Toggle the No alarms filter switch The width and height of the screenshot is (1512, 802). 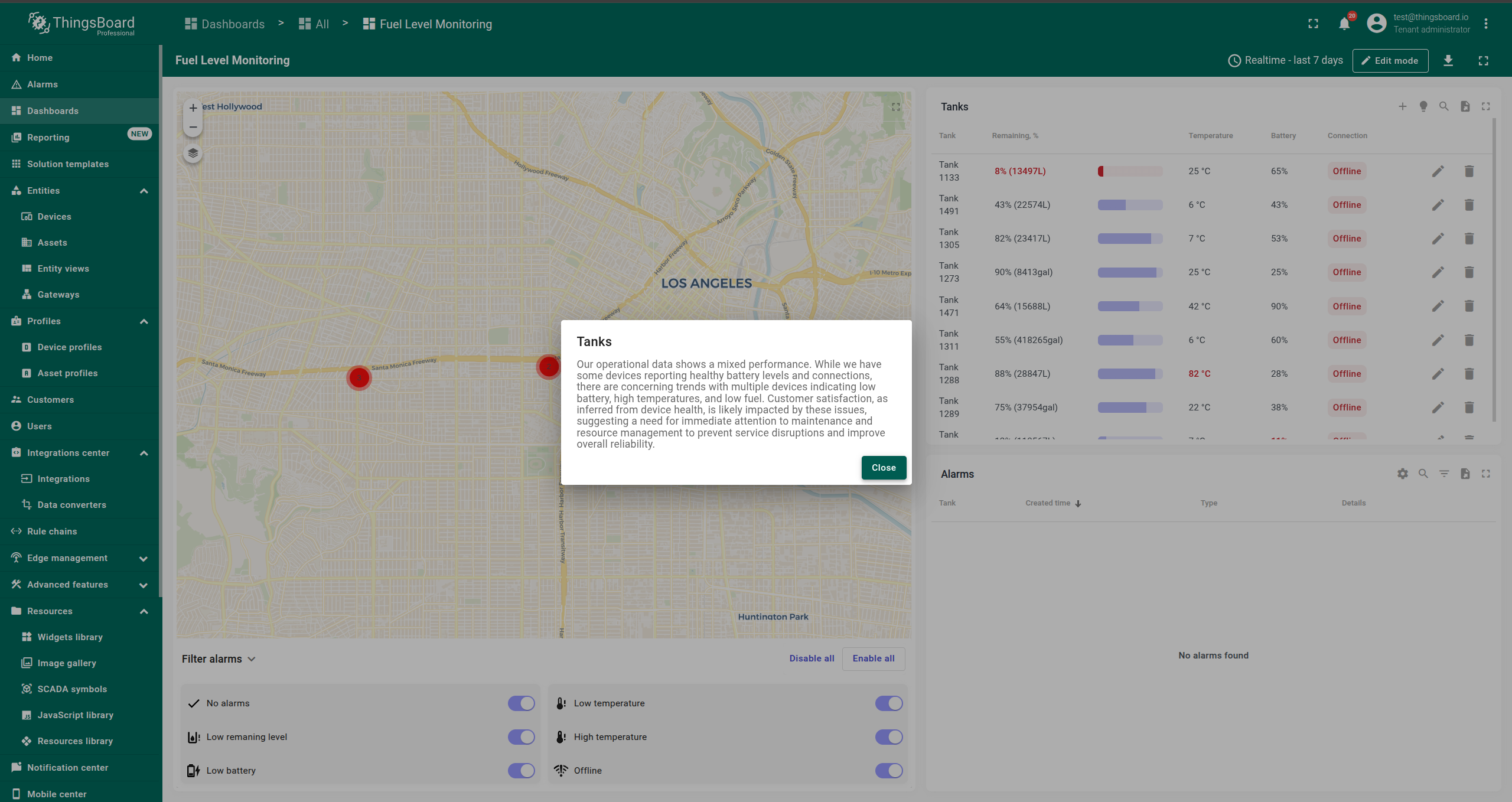(521, 703)
